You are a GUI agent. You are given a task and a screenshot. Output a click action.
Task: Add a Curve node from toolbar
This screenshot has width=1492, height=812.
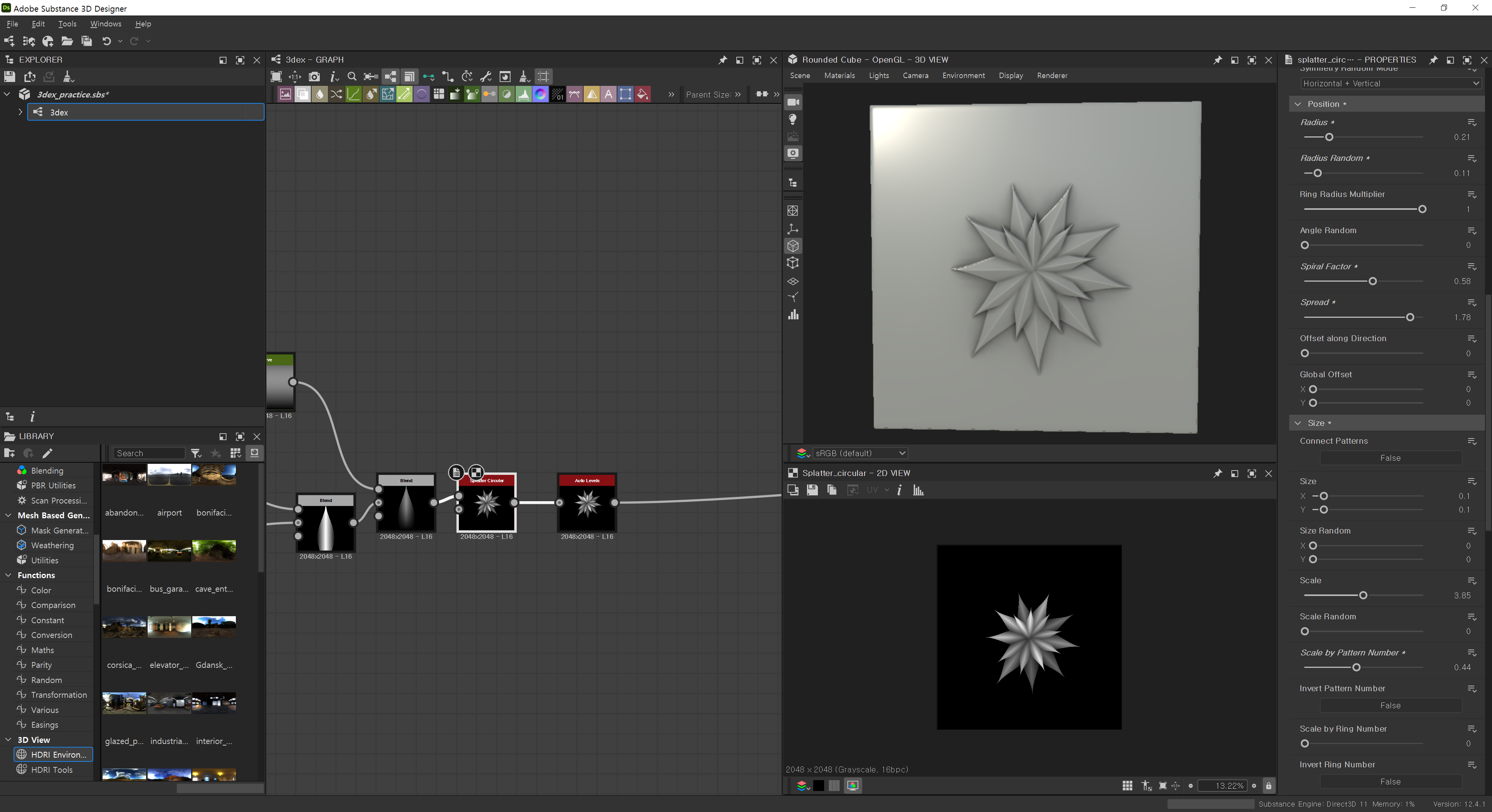(353, 94)
